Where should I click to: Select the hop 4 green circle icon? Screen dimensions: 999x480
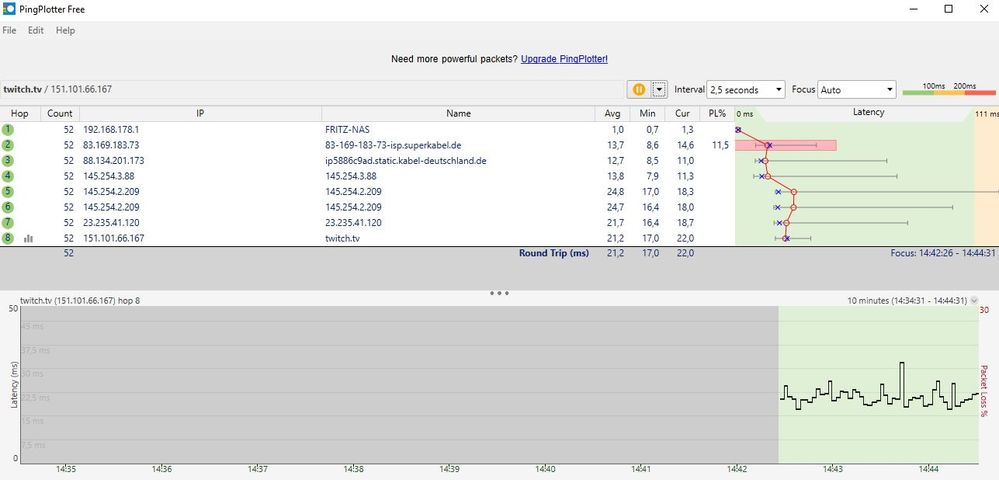[x=7, y=176]
